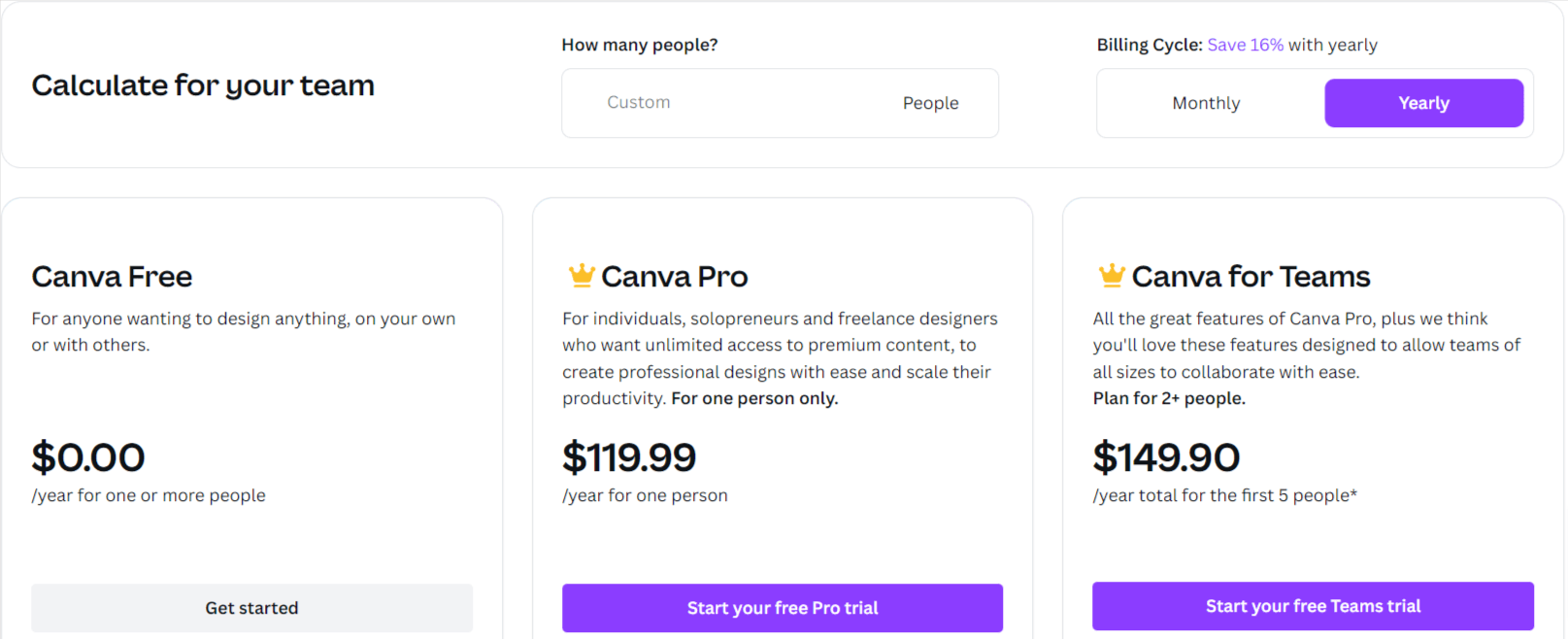This screenshot has height=639, width=1568.
Task: Click the Calculate for your team heading
Action: 203,85
